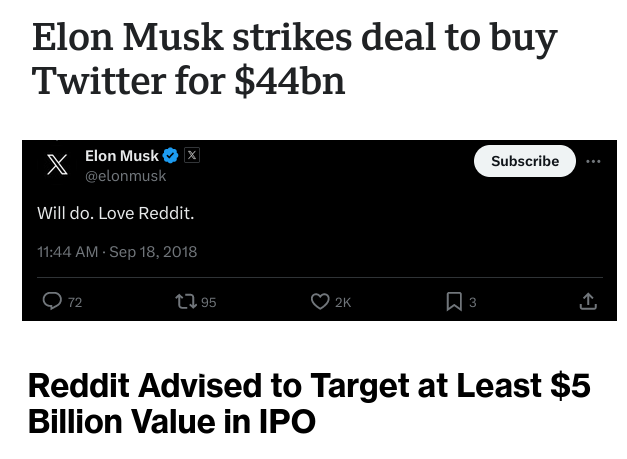Click the X logo profile avatar
The height and width of the screenshot is (459, 627).
58,166
